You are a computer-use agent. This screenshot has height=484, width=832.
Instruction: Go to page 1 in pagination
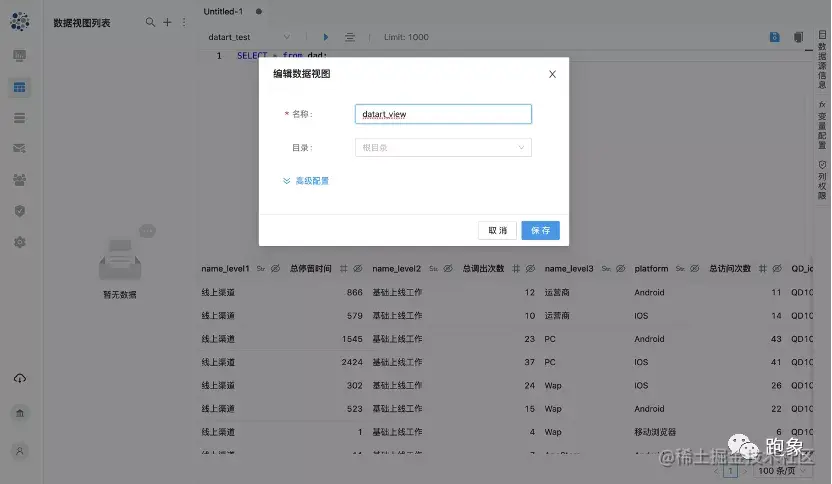[731, 471]
